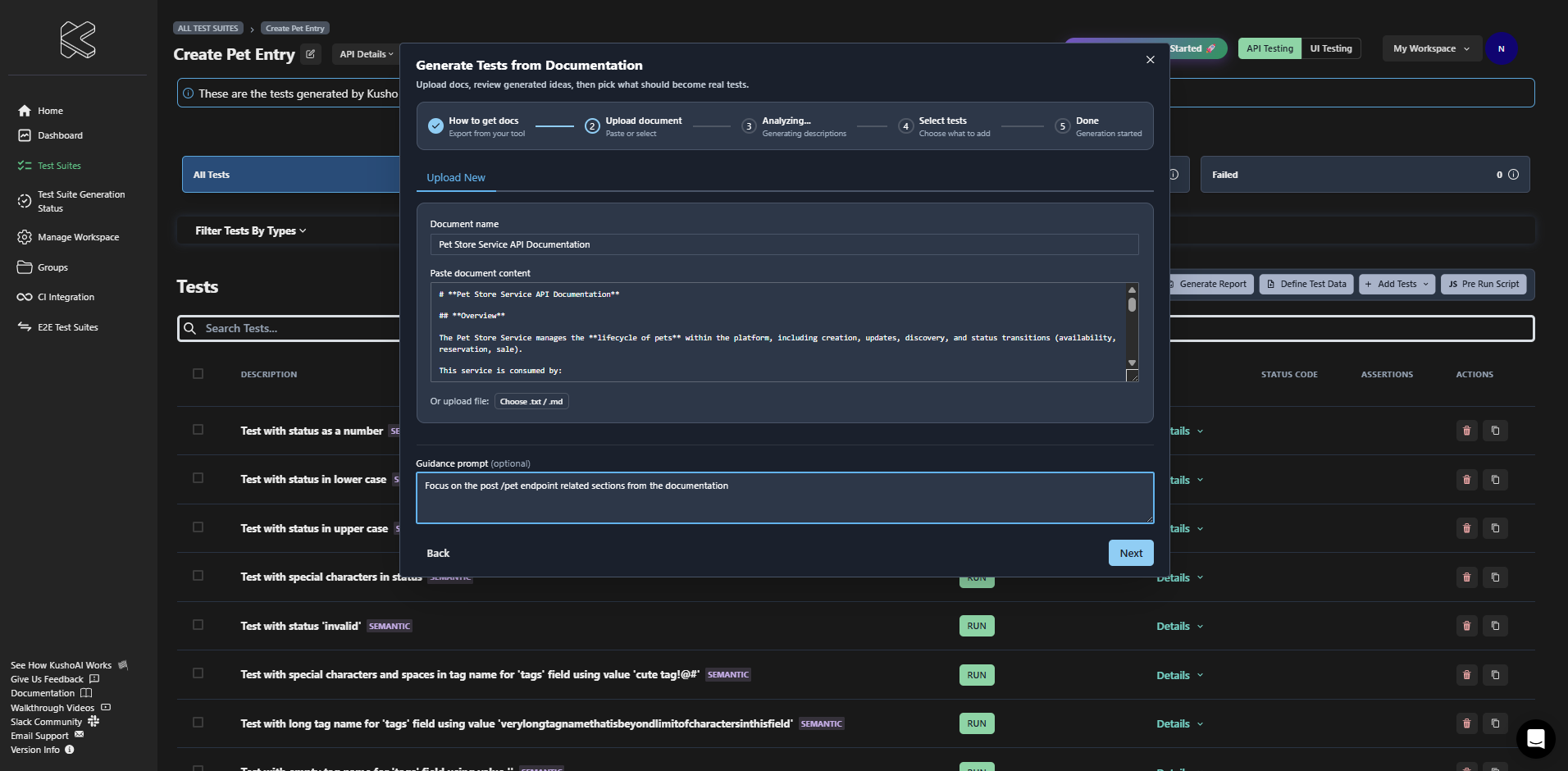Click Define Test Data button
Screen dimensions: 1568x771
pyautogui.click(x=1306, y=284)
